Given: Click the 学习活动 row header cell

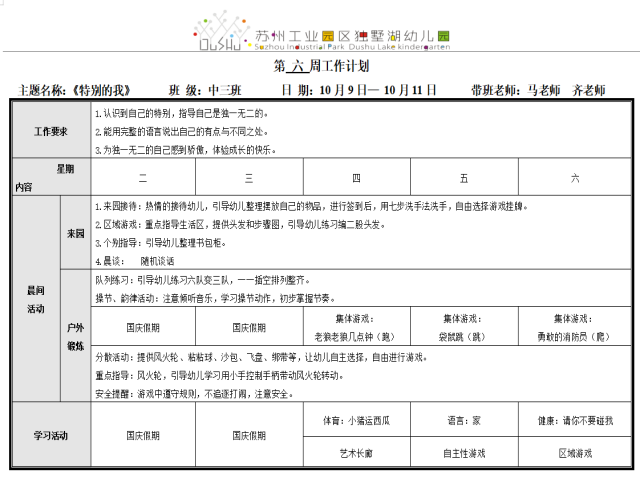Looking at the screenshot, I should tap(51, 436).
